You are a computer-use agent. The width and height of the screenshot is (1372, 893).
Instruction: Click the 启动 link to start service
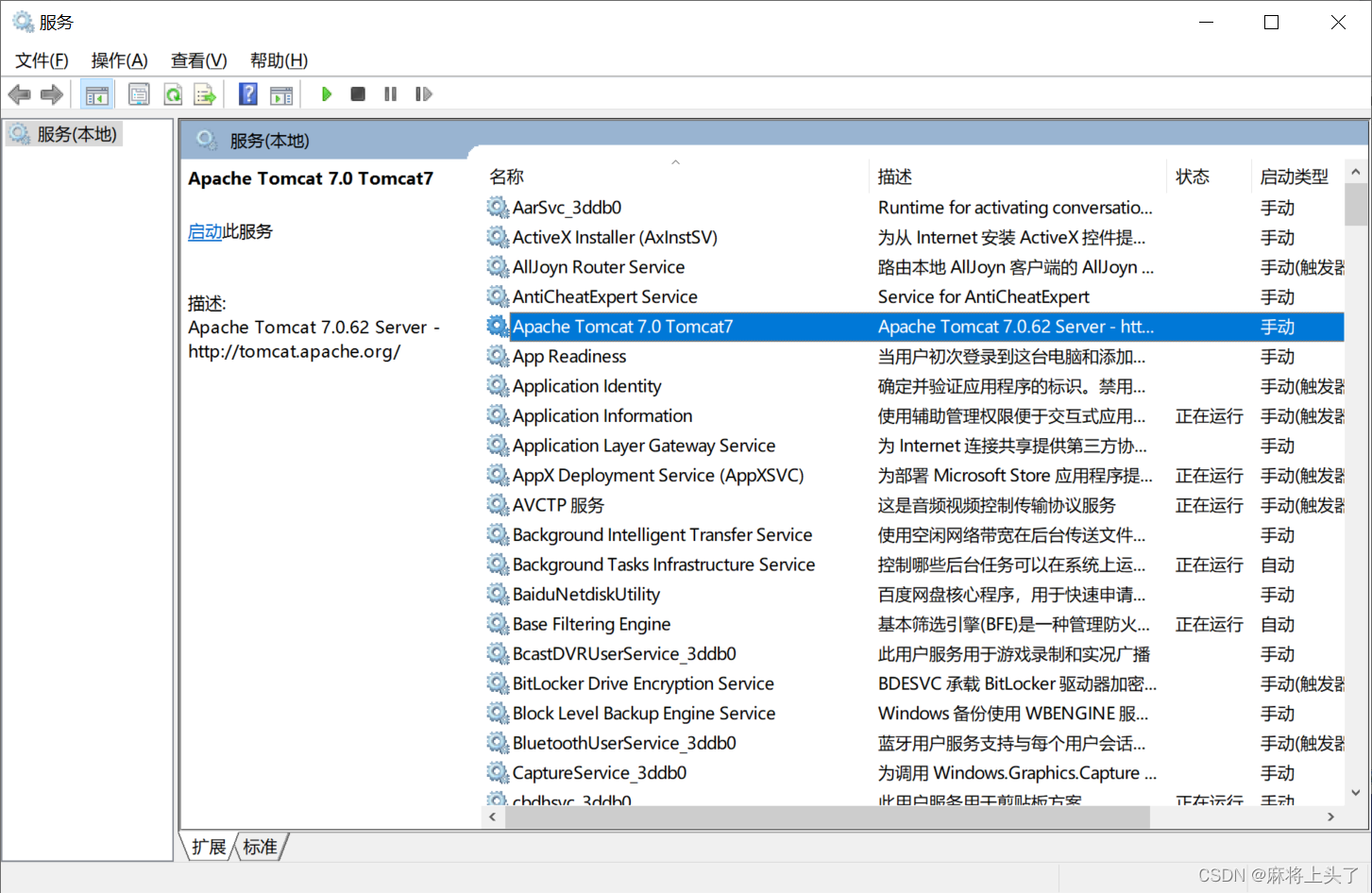205,231
